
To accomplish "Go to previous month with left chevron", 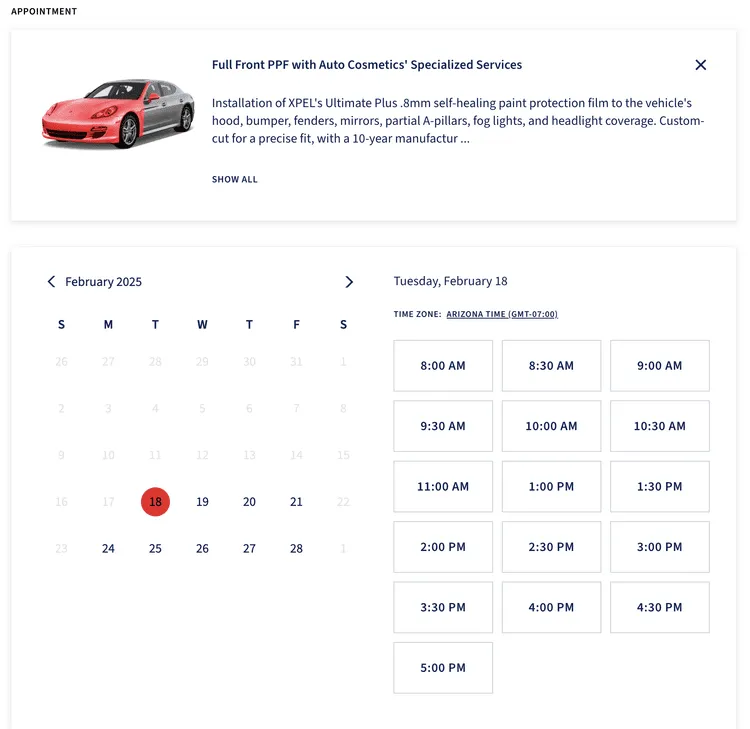I will pyautogui.click(x=52, y=282).
